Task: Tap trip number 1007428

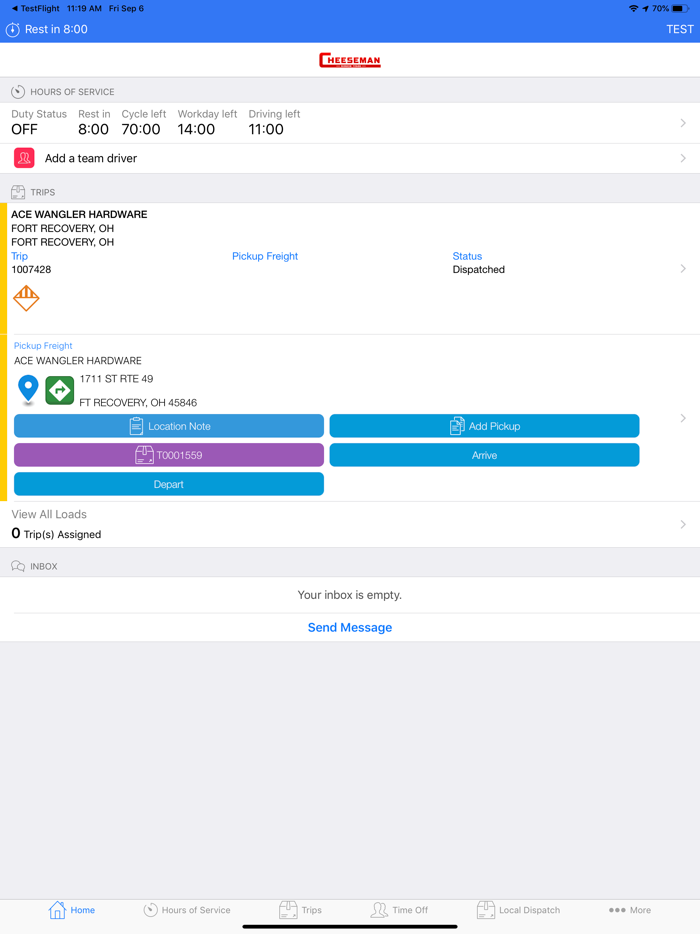Action: [x=31, y=270]
